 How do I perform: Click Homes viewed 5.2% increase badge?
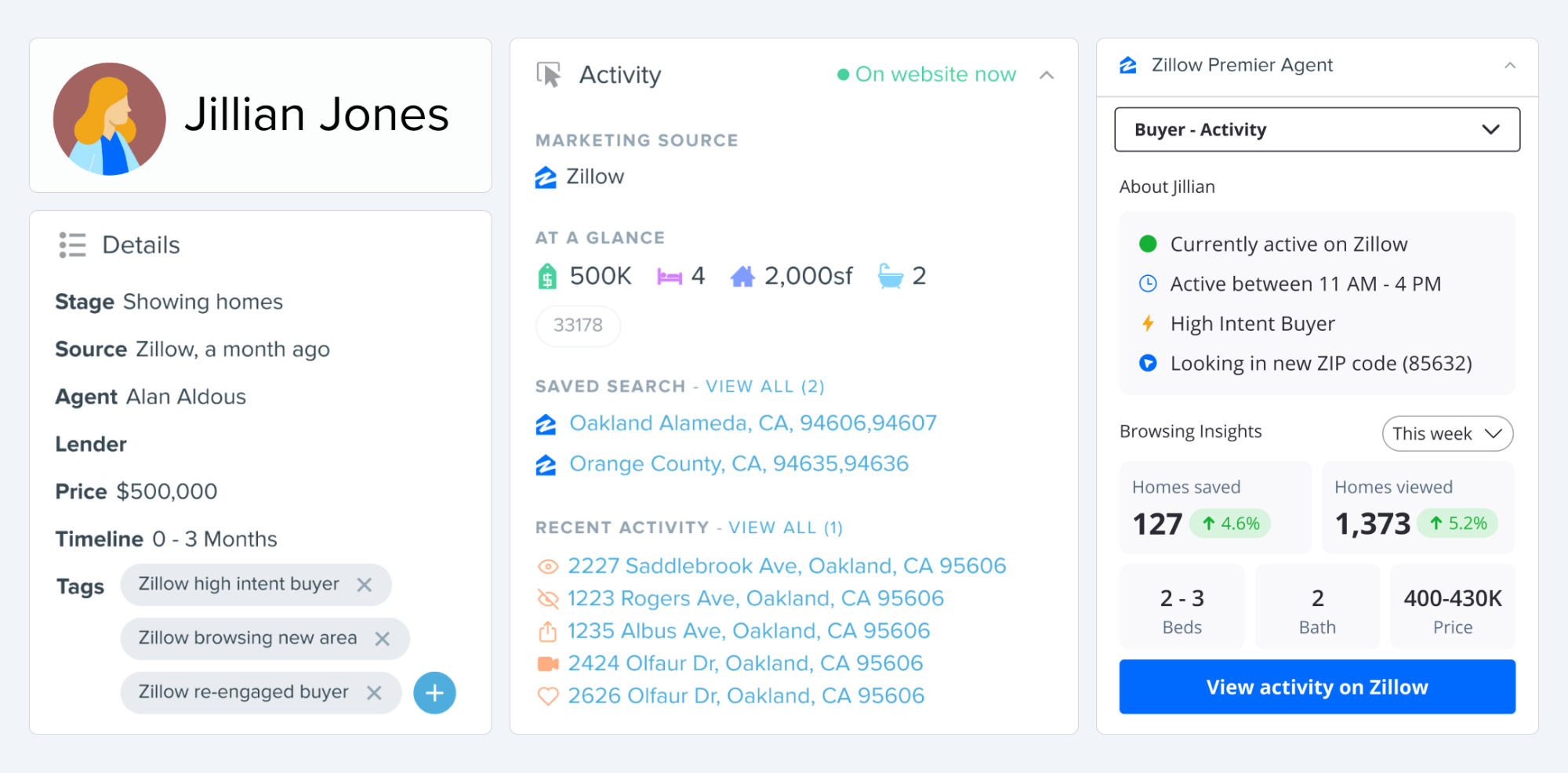click(1457, 523)
